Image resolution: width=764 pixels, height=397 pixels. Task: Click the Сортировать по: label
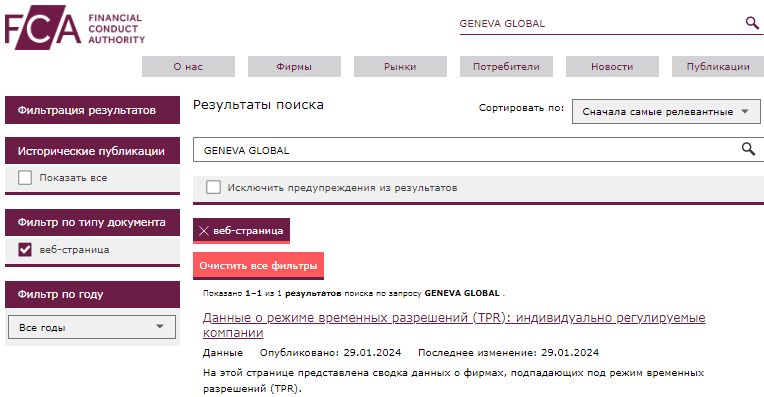tap(521, 108)
